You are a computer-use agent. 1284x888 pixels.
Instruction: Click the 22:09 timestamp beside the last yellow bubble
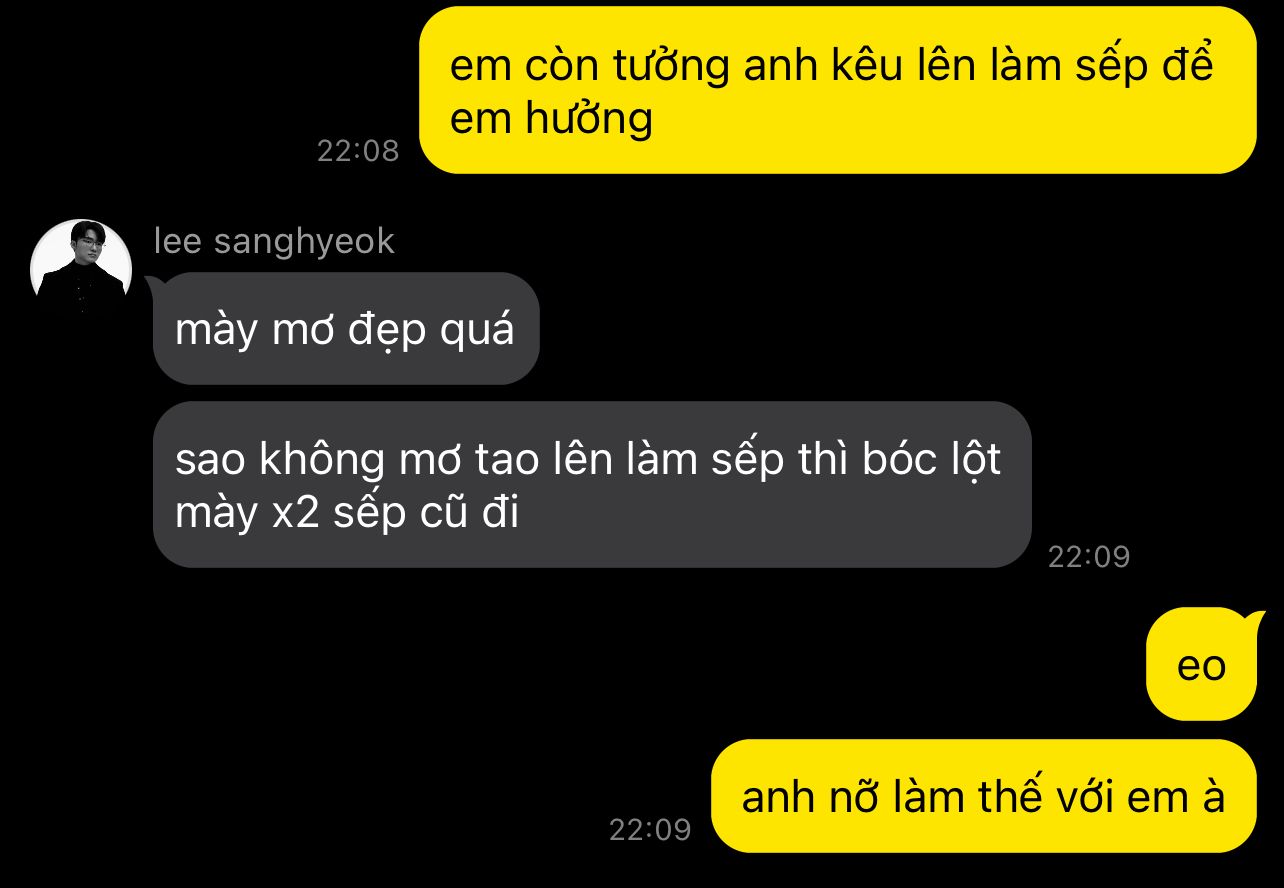(650, 830)
